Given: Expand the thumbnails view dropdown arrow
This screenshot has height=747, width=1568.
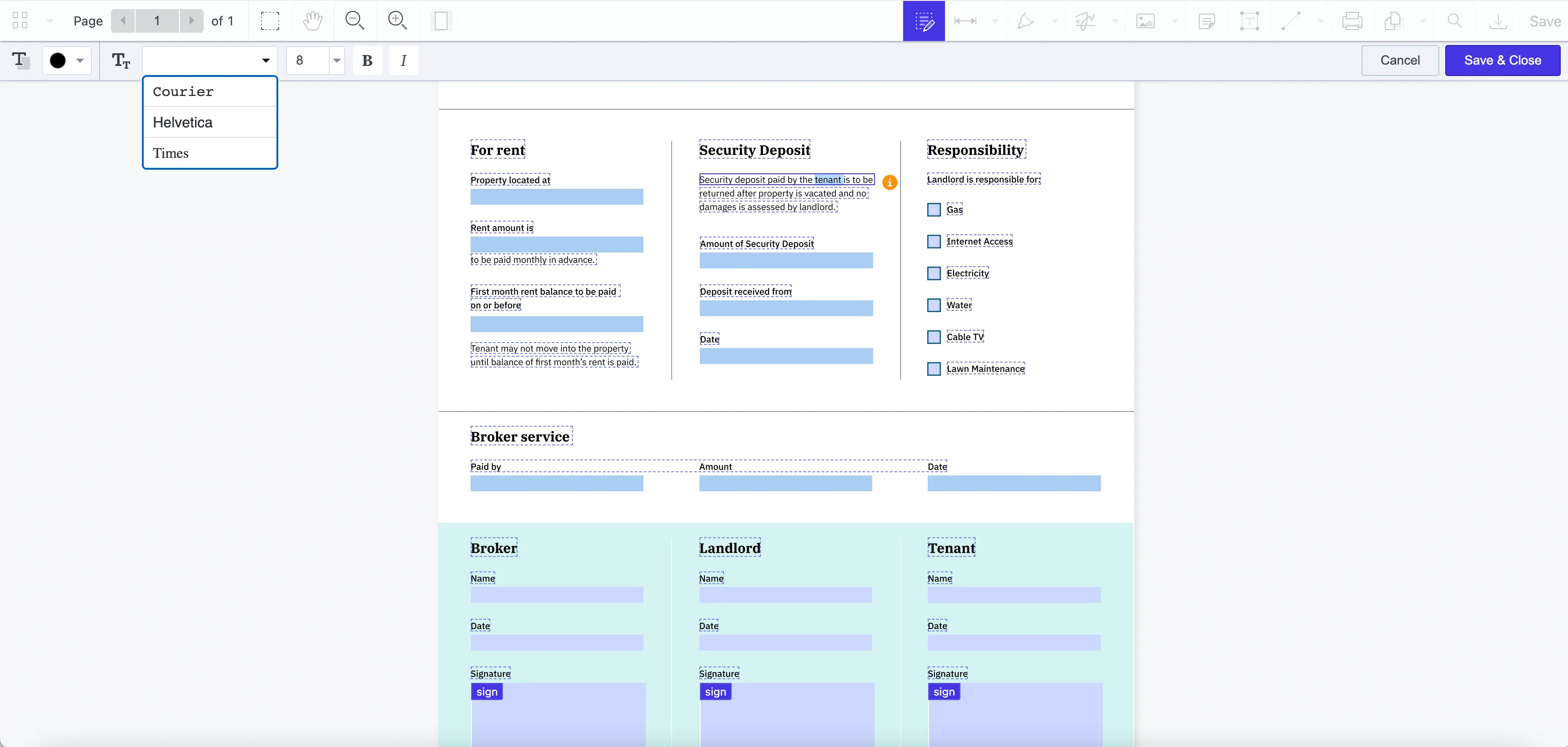Looking at the screenshot, I should [50, 20].
